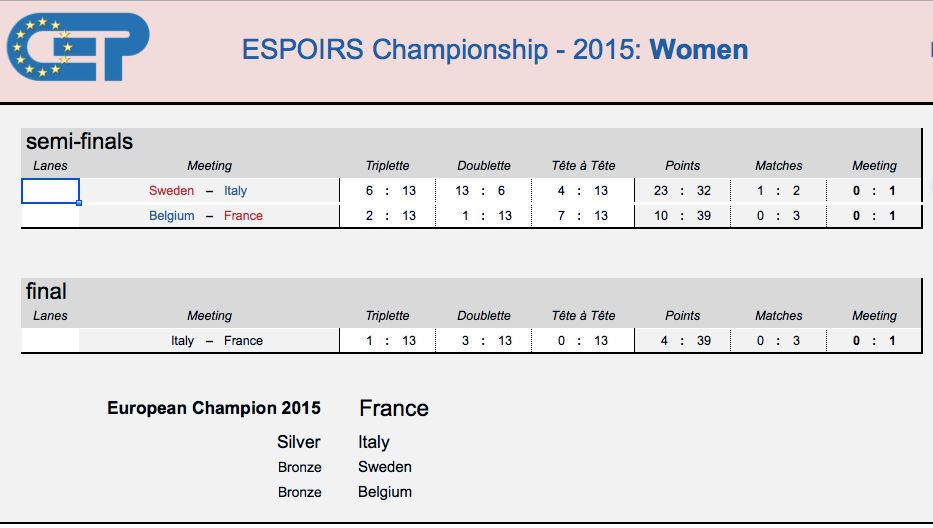Click Belgium in the semi-finals table
Image resolution: width=933 pixels, height=528 pixels.
point(171,215)
